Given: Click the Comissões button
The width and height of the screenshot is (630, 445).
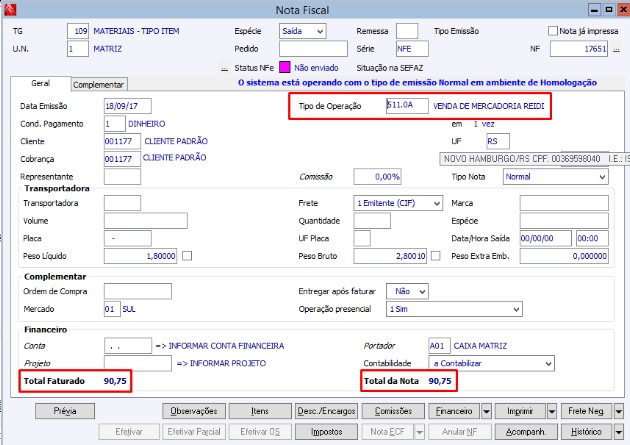Looking at the screenshot, I should [393, 411].
